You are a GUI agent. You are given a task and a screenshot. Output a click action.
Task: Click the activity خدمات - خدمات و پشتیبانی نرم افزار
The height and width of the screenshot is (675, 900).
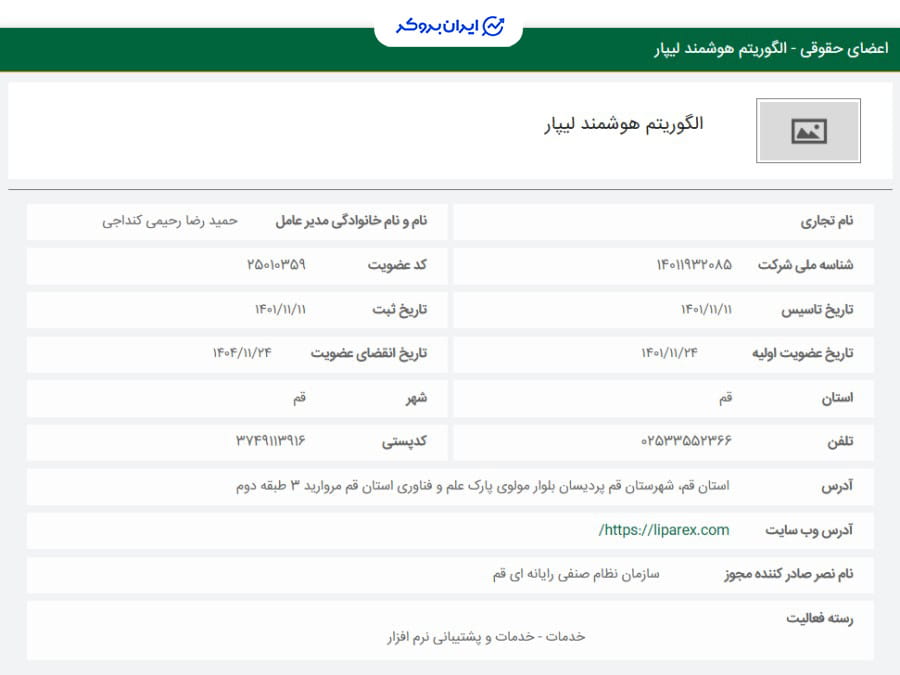coord(486,637)
